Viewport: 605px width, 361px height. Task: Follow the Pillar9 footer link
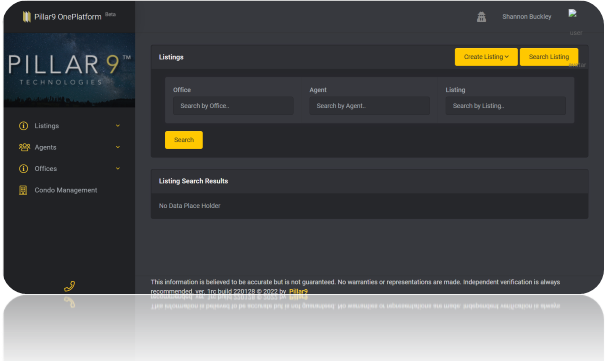pyautogui.click(x=298, y=291)
